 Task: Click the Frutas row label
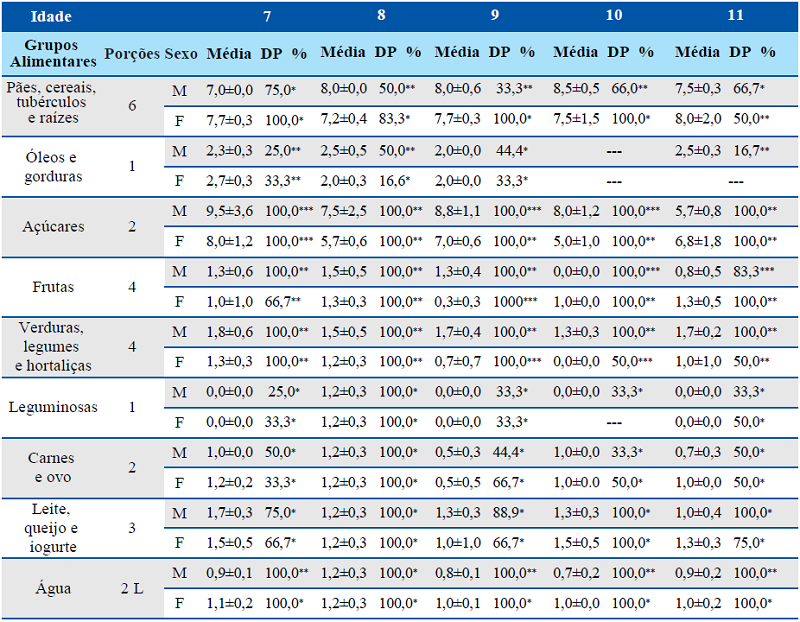tap(51, 288)
